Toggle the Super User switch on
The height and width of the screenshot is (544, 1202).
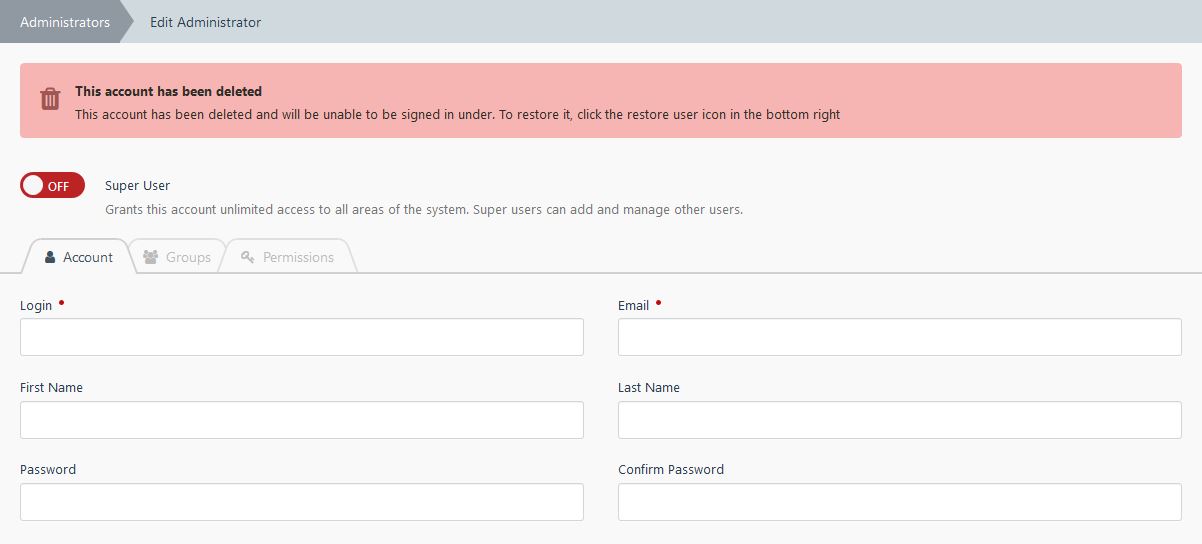tap(52, 185)
